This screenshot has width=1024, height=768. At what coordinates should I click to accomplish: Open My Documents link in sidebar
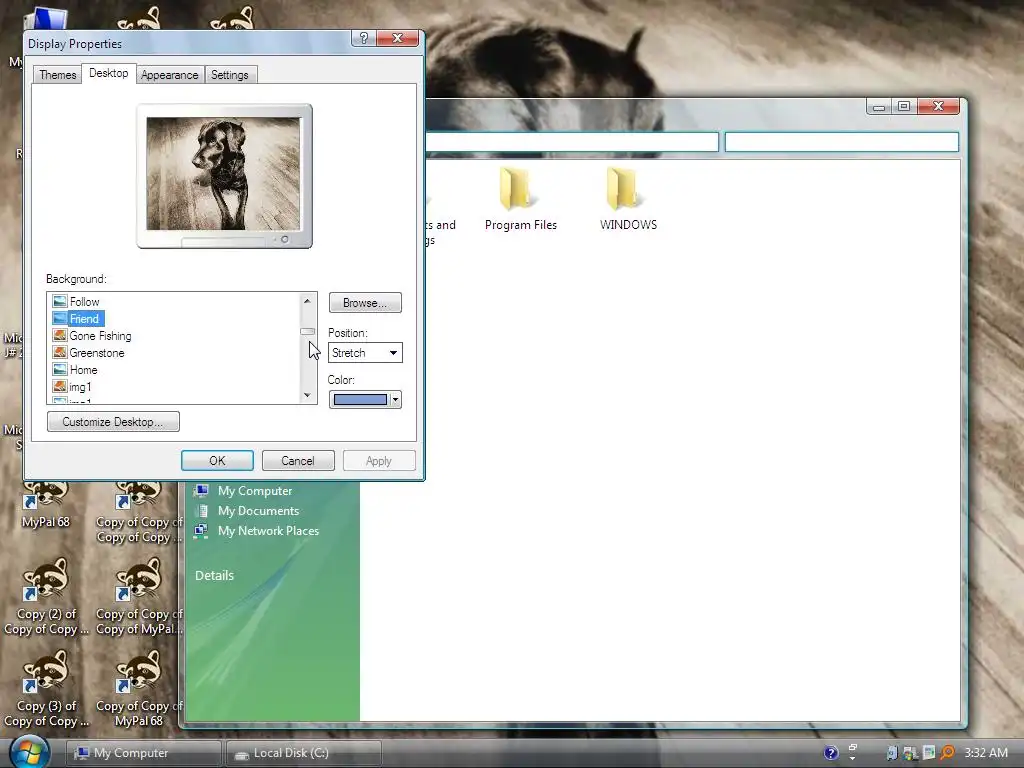(259, 511)
